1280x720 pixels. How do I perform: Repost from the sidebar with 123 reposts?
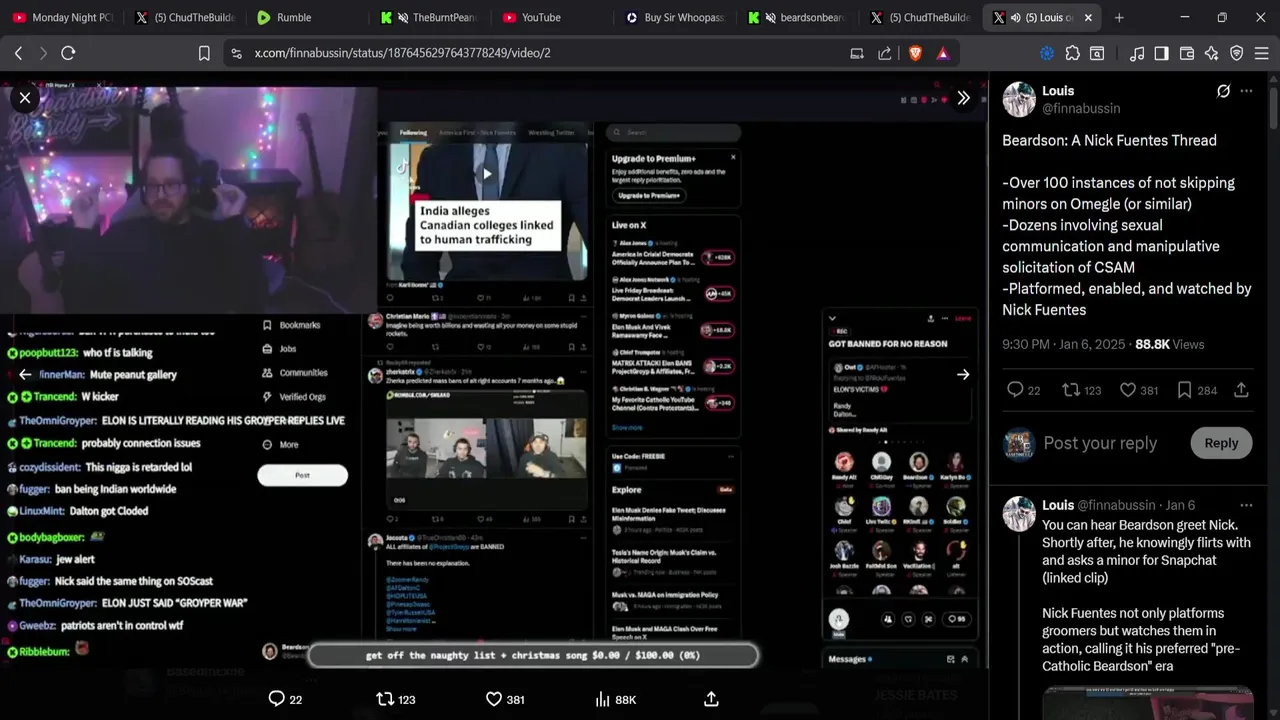1070,390
